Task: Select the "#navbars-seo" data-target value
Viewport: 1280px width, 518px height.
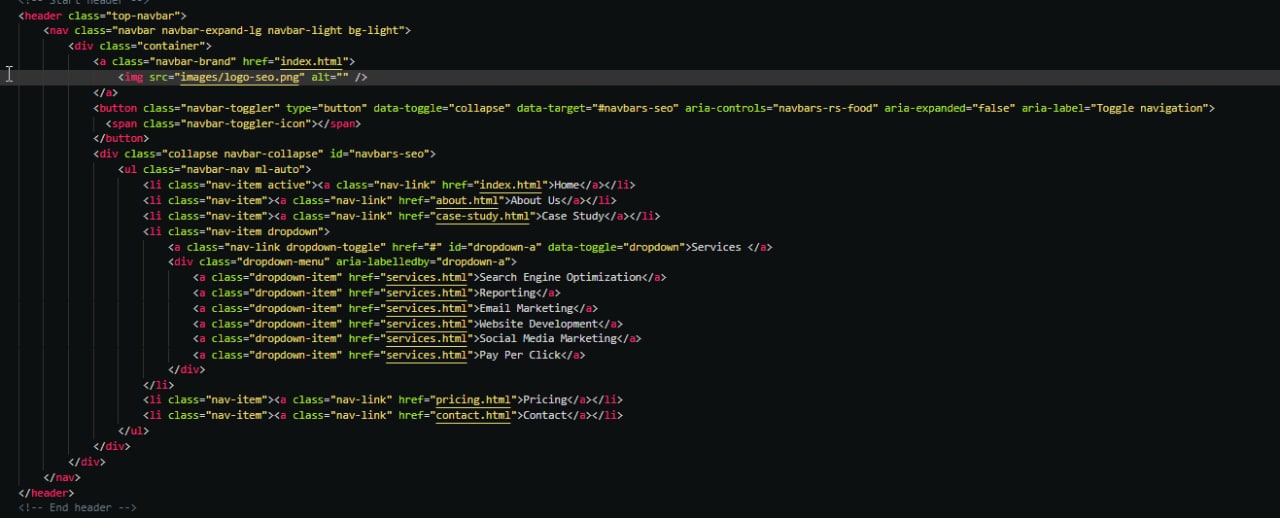Action: (x=635, y=108)
